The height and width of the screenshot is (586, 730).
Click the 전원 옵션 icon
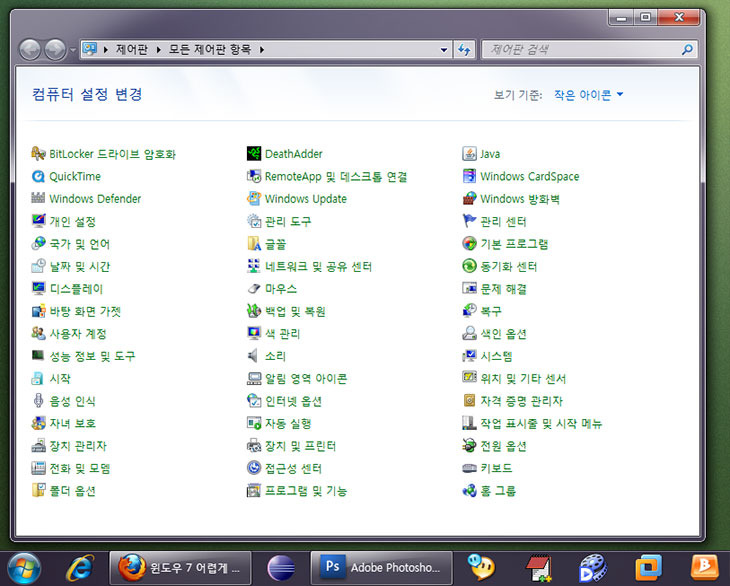tap(469, 446)
